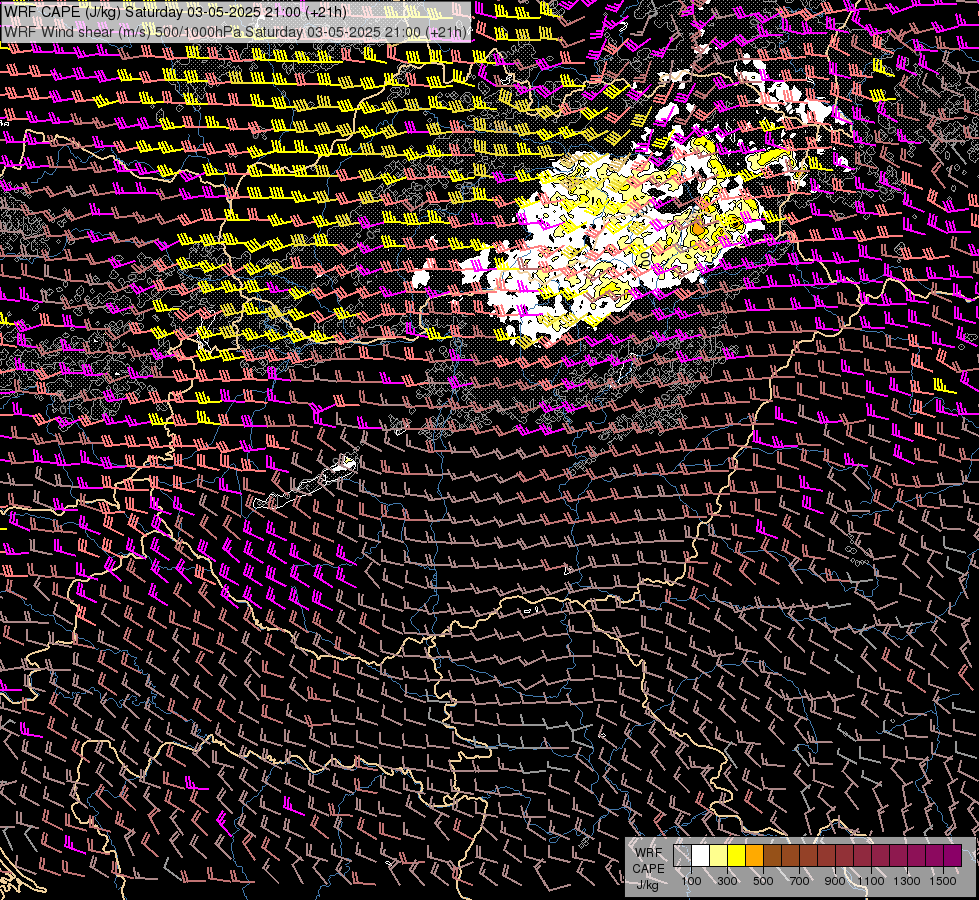Click the 700 legend scale label
The height and width of the screenshot is (900, 979).
tap(800, 881)
